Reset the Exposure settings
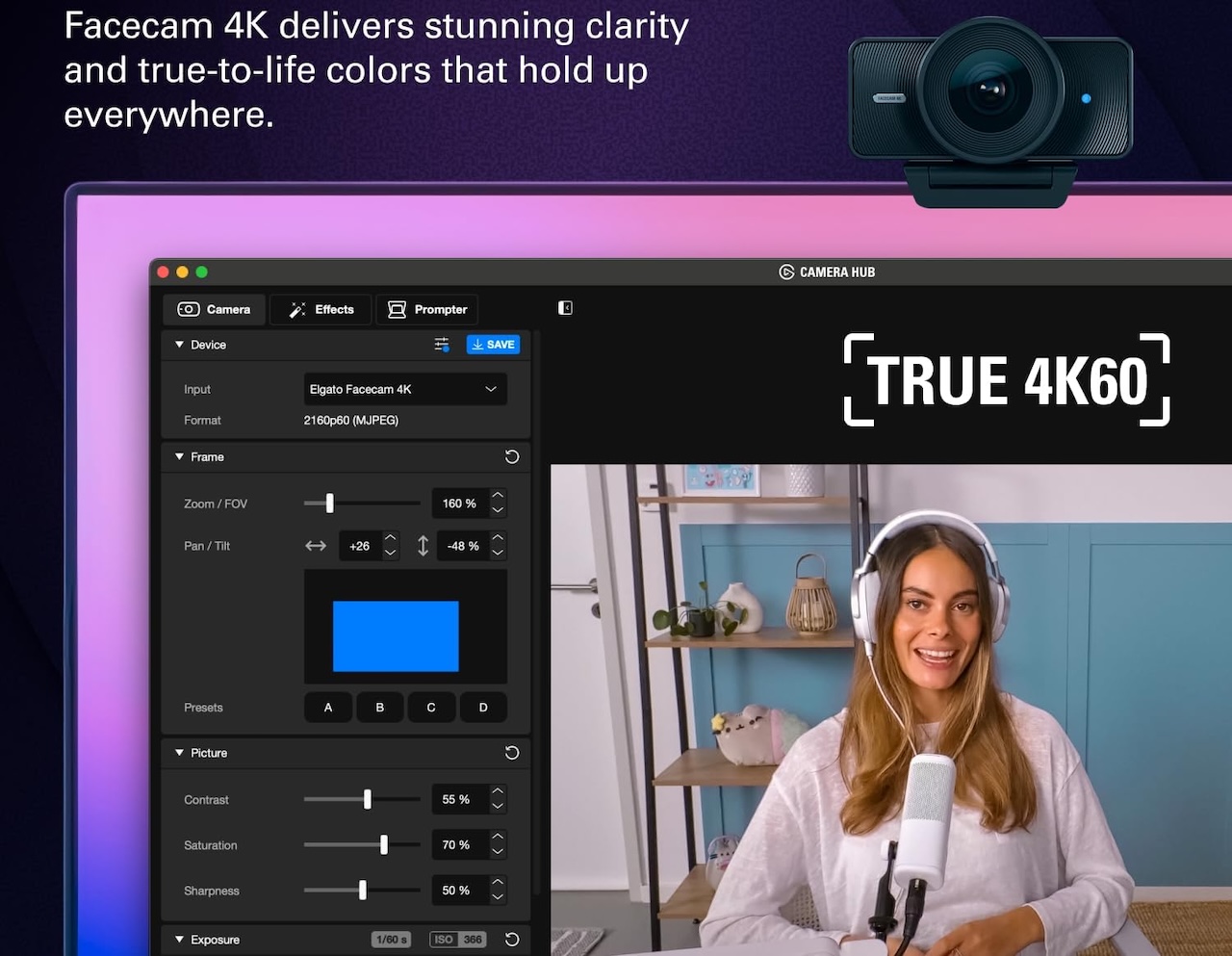 point(512,940)
